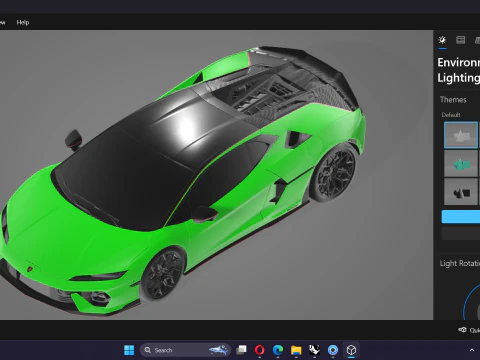Click the 3D Viewer cube taskbar icon
Image resolution: width=480 pixels, height=360 pixels.
351,350
